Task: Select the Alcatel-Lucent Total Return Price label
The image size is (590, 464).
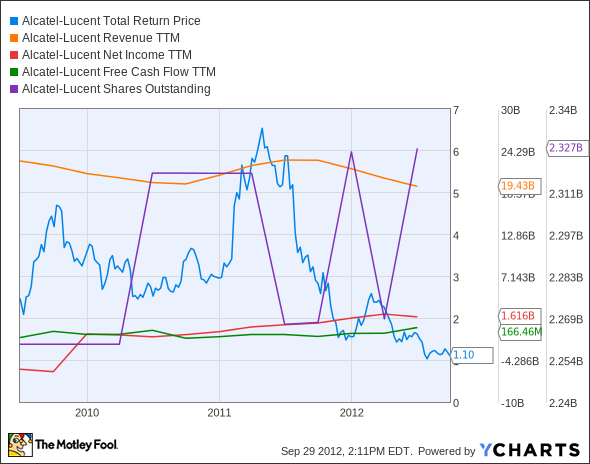Action: pyautogui.click(x=111, y=21)
